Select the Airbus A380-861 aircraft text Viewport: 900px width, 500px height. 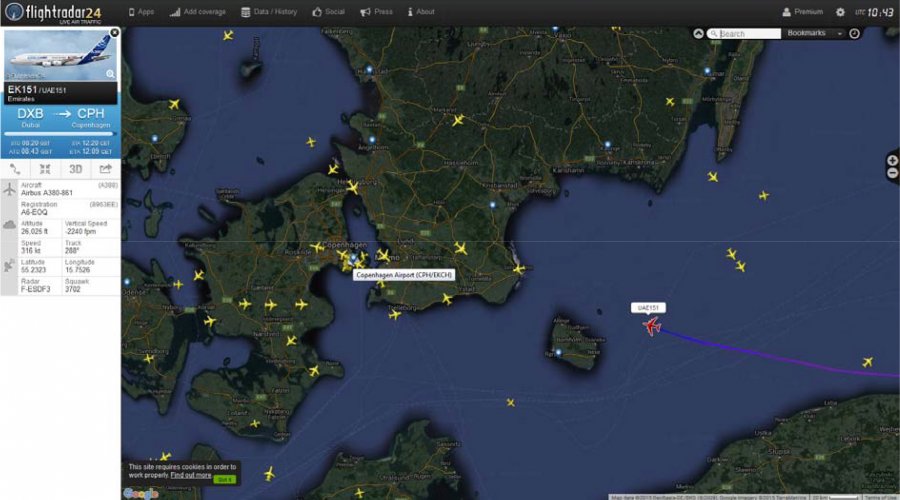coord(46,193)
